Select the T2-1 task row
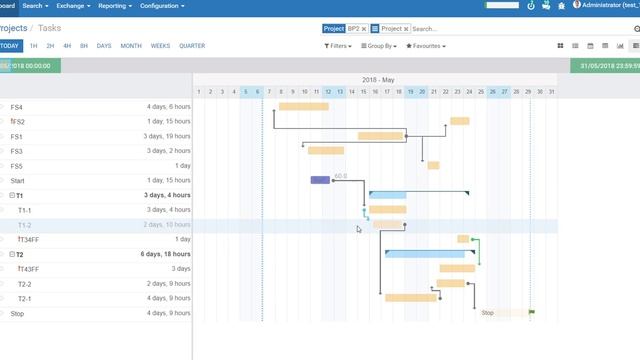640x360 pixels. (96, 298)
